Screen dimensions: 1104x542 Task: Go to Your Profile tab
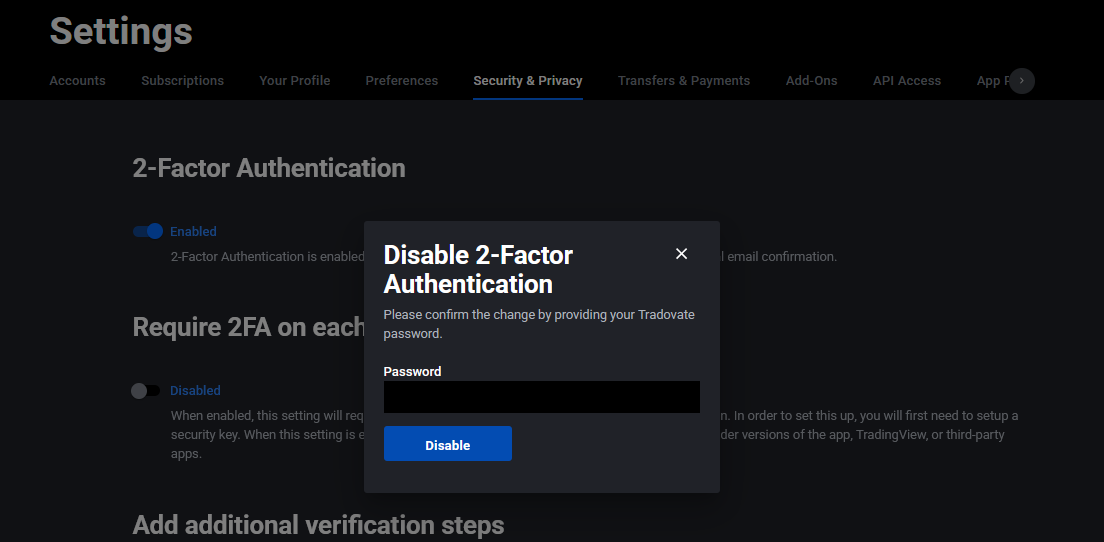click(294, 80)
